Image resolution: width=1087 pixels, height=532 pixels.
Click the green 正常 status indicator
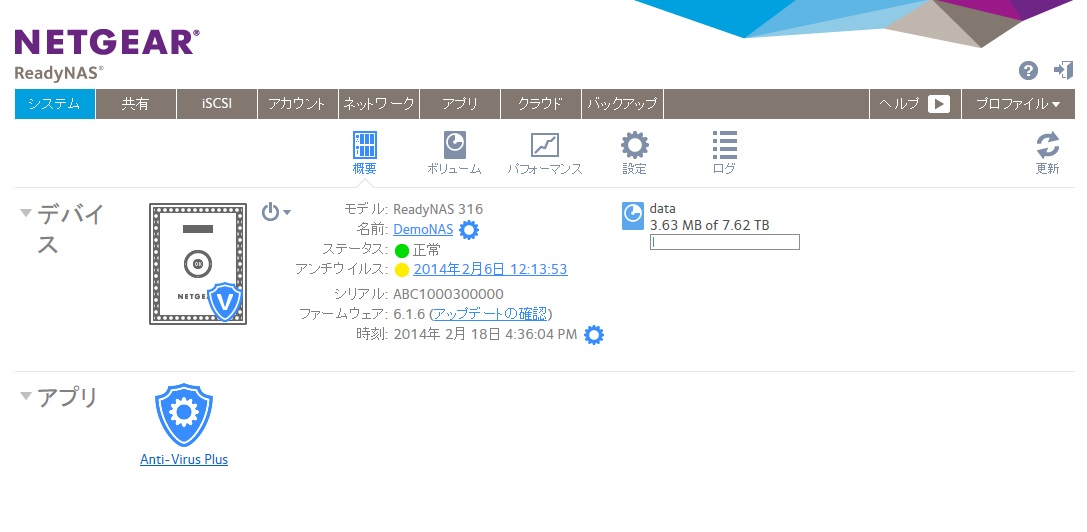click(x=401, y=250)
